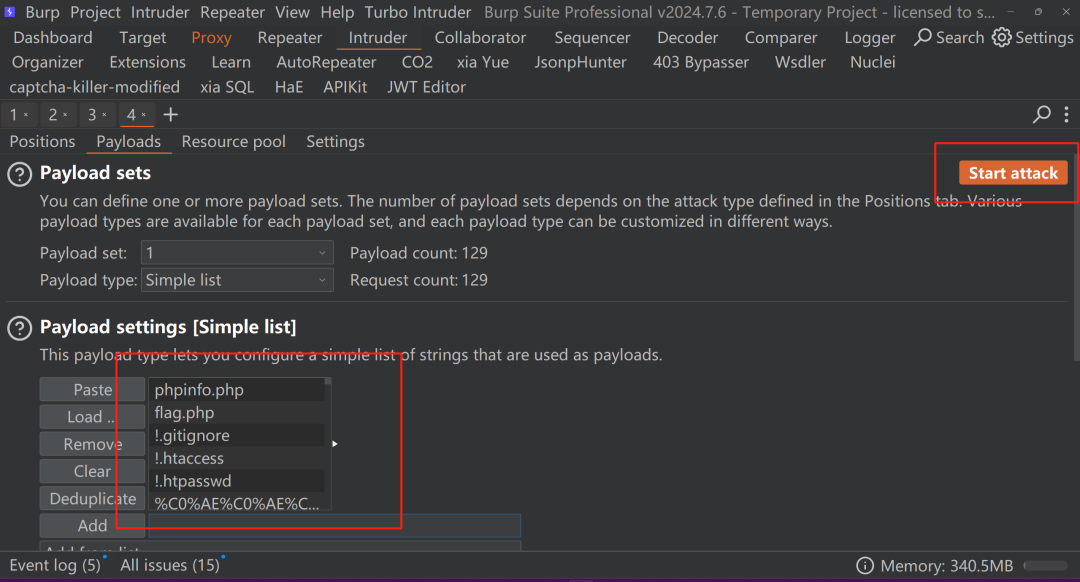Click the Burp Suite logo icon
Viewport: 1080px width, 582px height.
pos(10,12)
